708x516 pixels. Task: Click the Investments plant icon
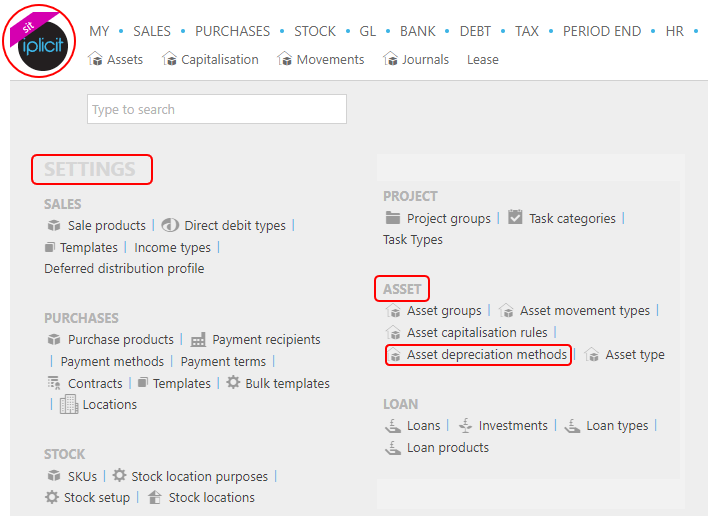[x=465, y=425]
